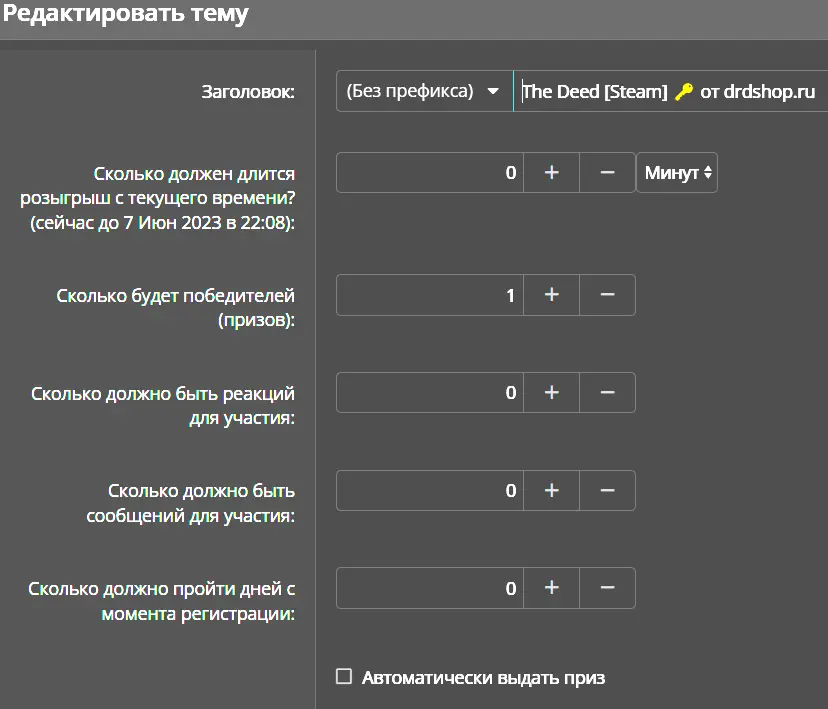
Task: Click the title field with 'The Deed [Steam]'
Action: 671,91
